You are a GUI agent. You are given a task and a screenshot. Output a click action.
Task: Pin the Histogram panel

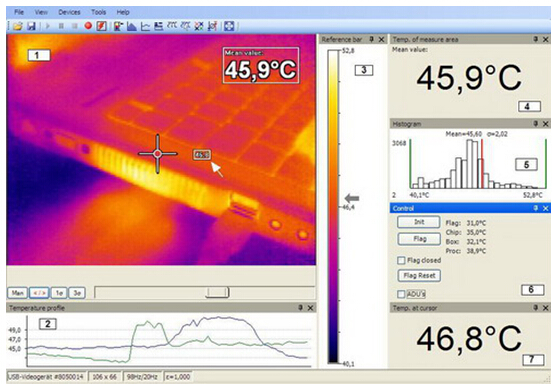tap(536, 124)
